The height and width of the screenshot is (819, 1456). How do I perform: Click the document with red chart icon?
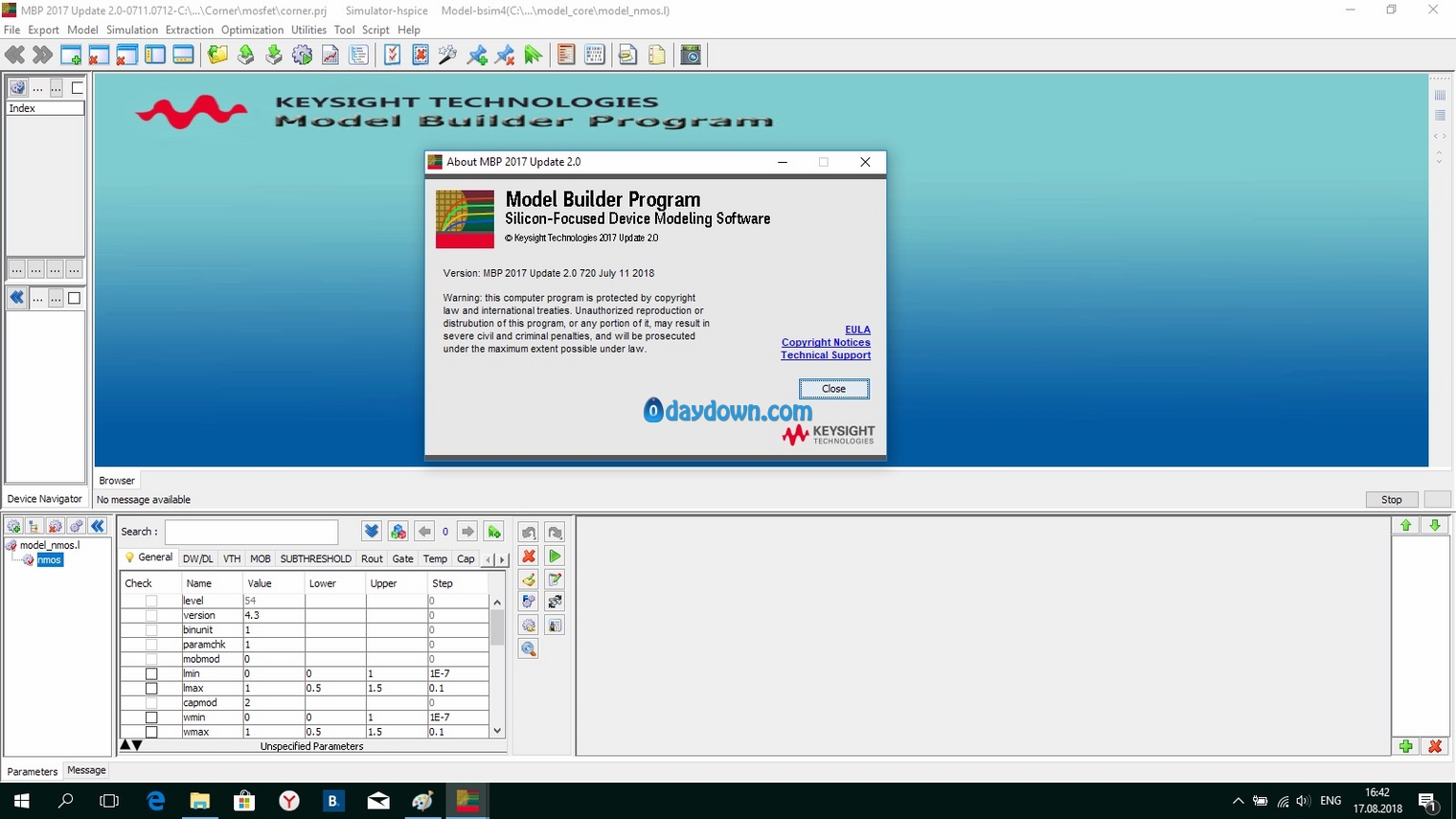tap(330, 55)
